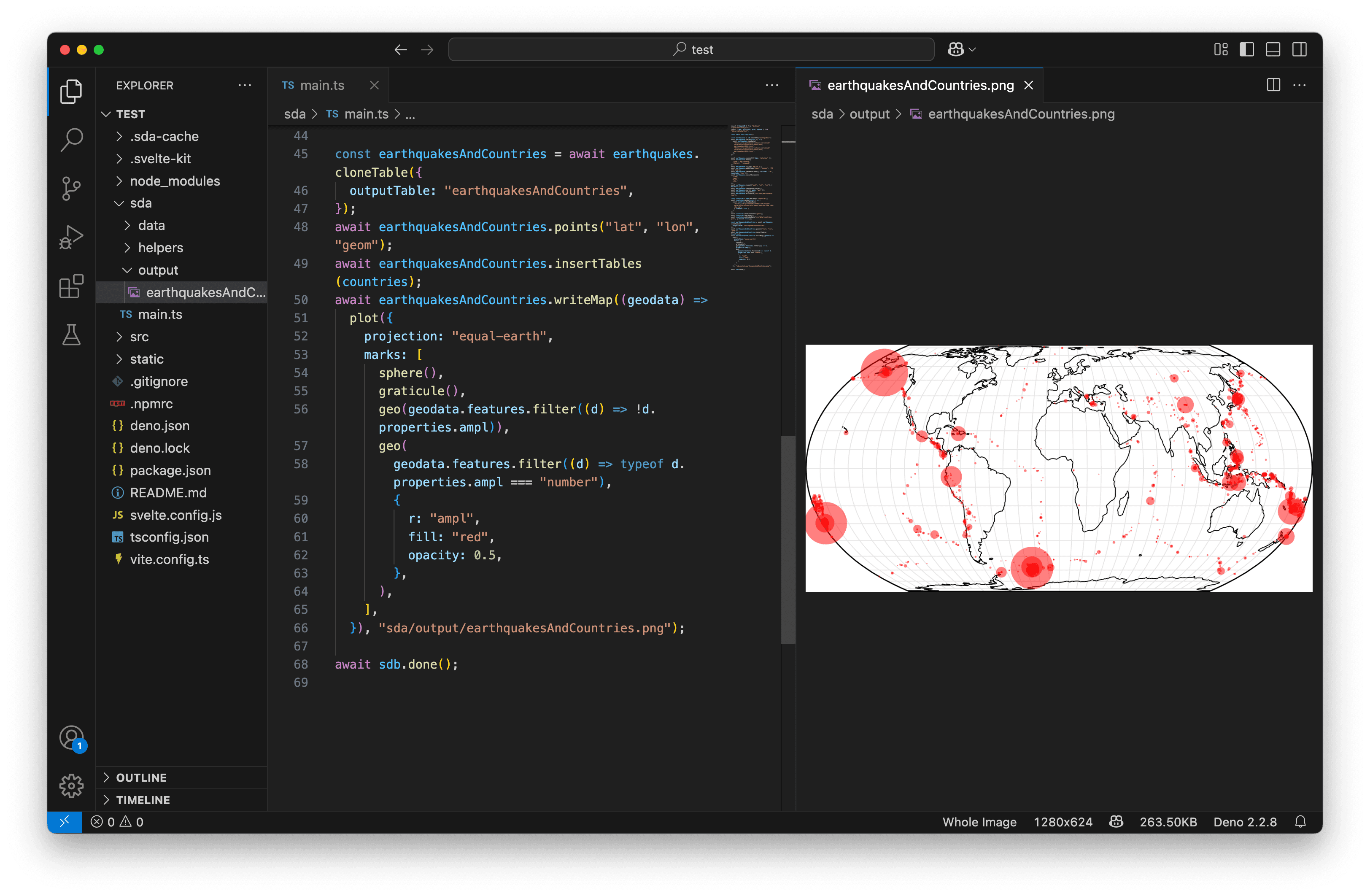Open the Extensions view

pyautogui.click(x=71, y=286)
